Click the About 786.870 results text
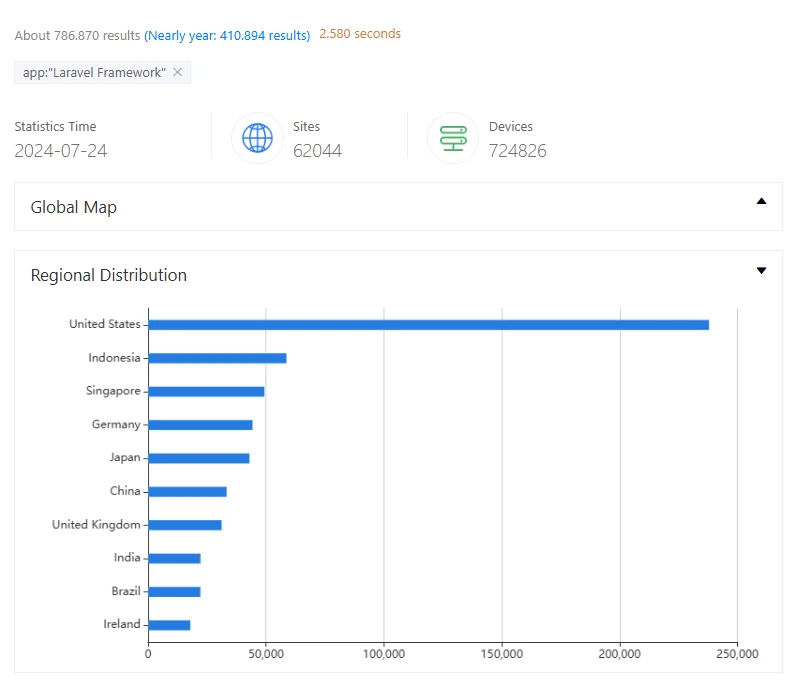Screen dimensions: 802x683 coord(77,35)
